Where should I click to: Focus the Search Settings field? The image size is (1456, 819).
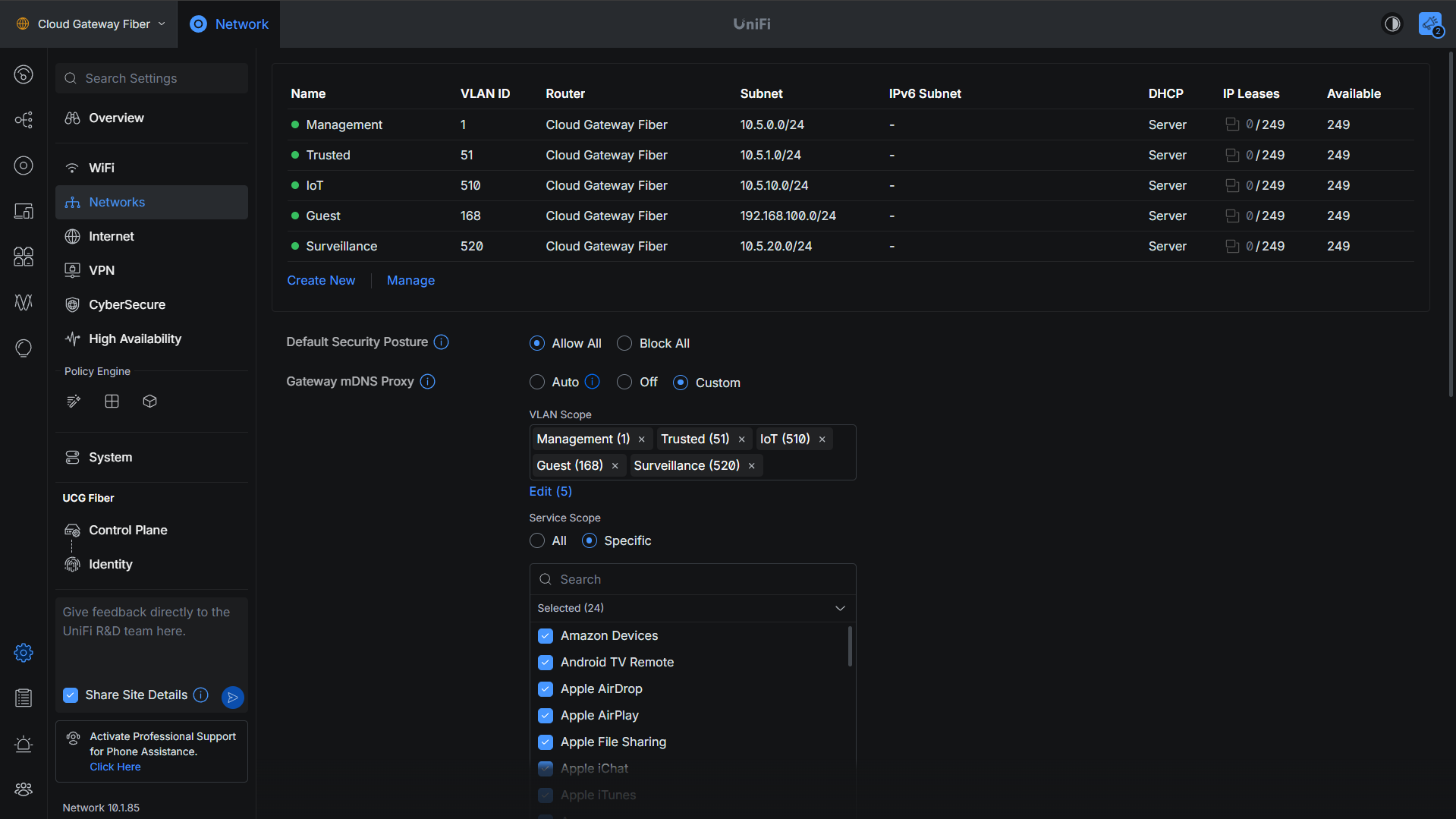tap(152, 78)
